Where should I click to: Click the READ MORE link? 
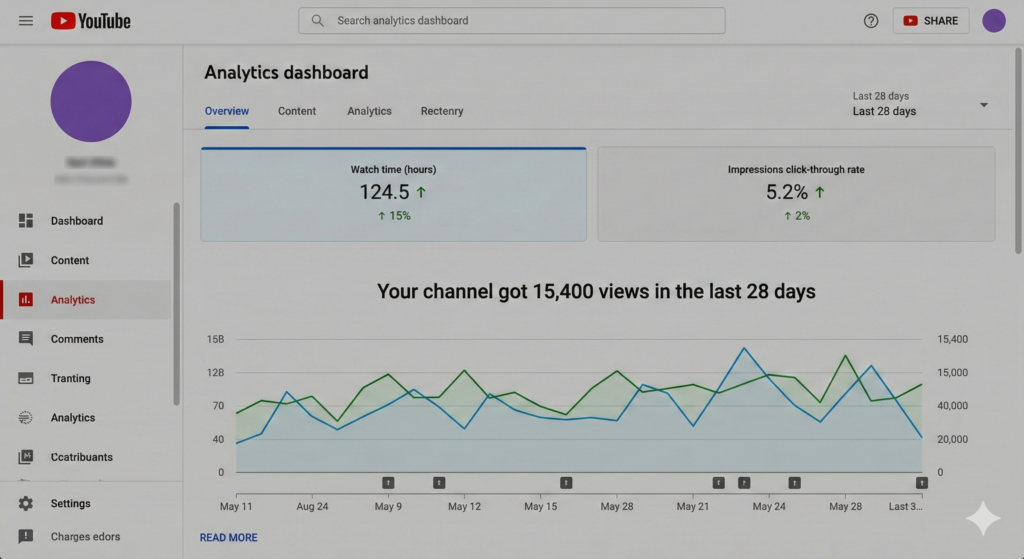tap(228, 538)
